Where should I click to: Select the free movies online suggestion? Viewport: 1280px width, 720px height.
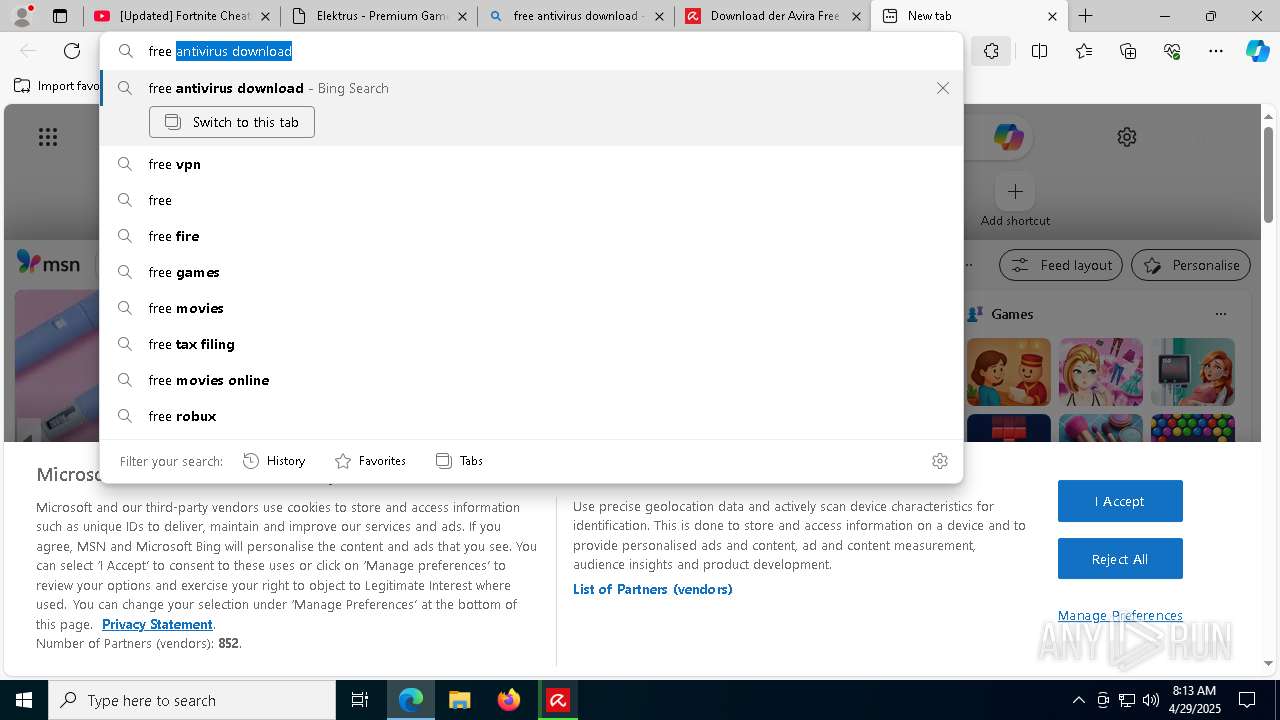531,380
